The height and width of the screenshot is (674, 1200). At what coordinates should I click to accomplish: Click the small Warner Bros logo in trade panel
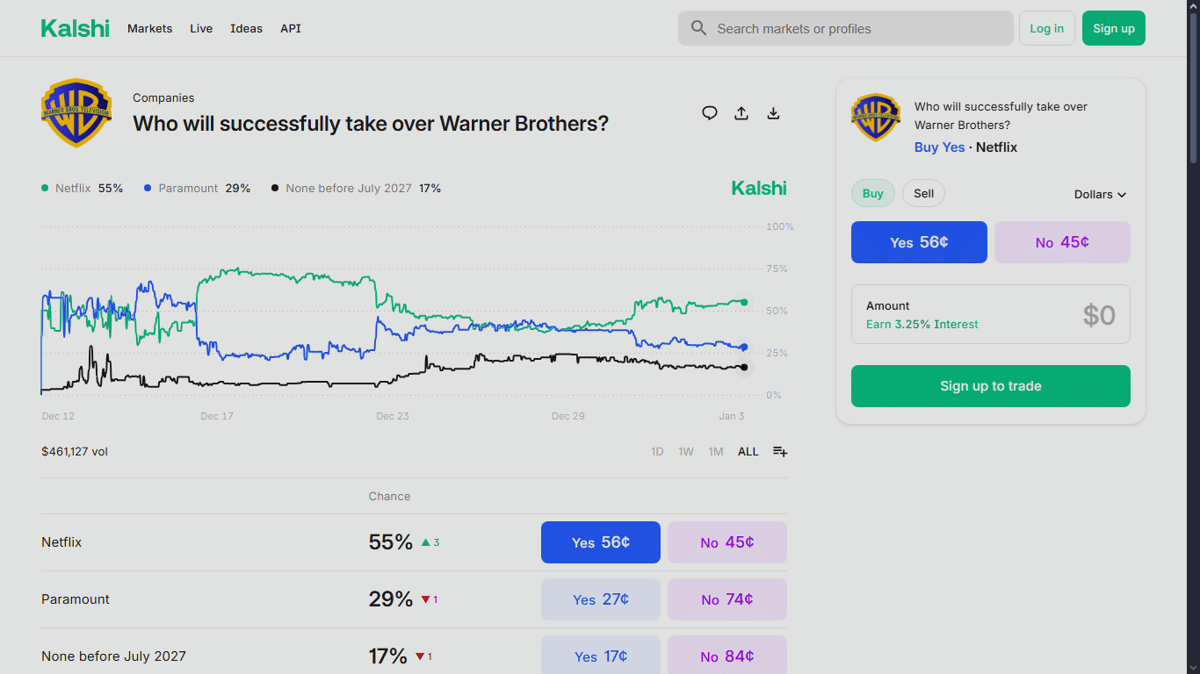click(875, 118)
